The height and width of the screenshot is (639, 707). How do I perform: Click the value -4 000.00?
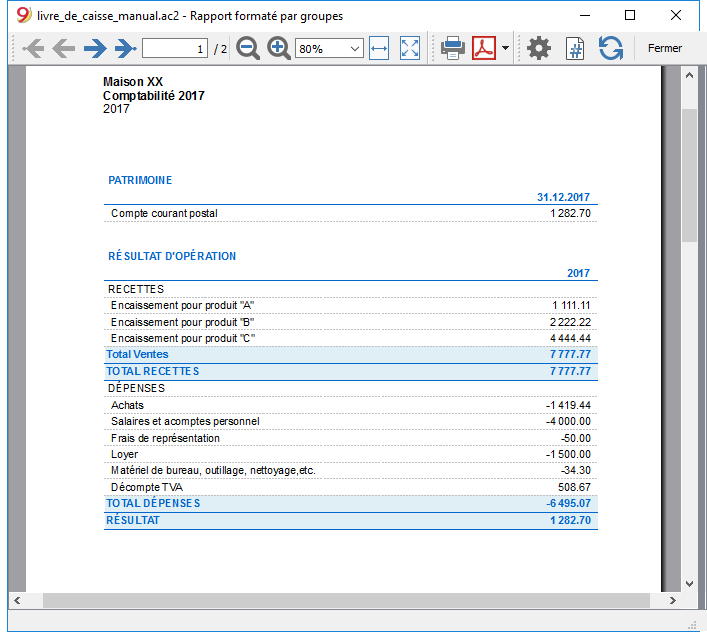[568, 421]
